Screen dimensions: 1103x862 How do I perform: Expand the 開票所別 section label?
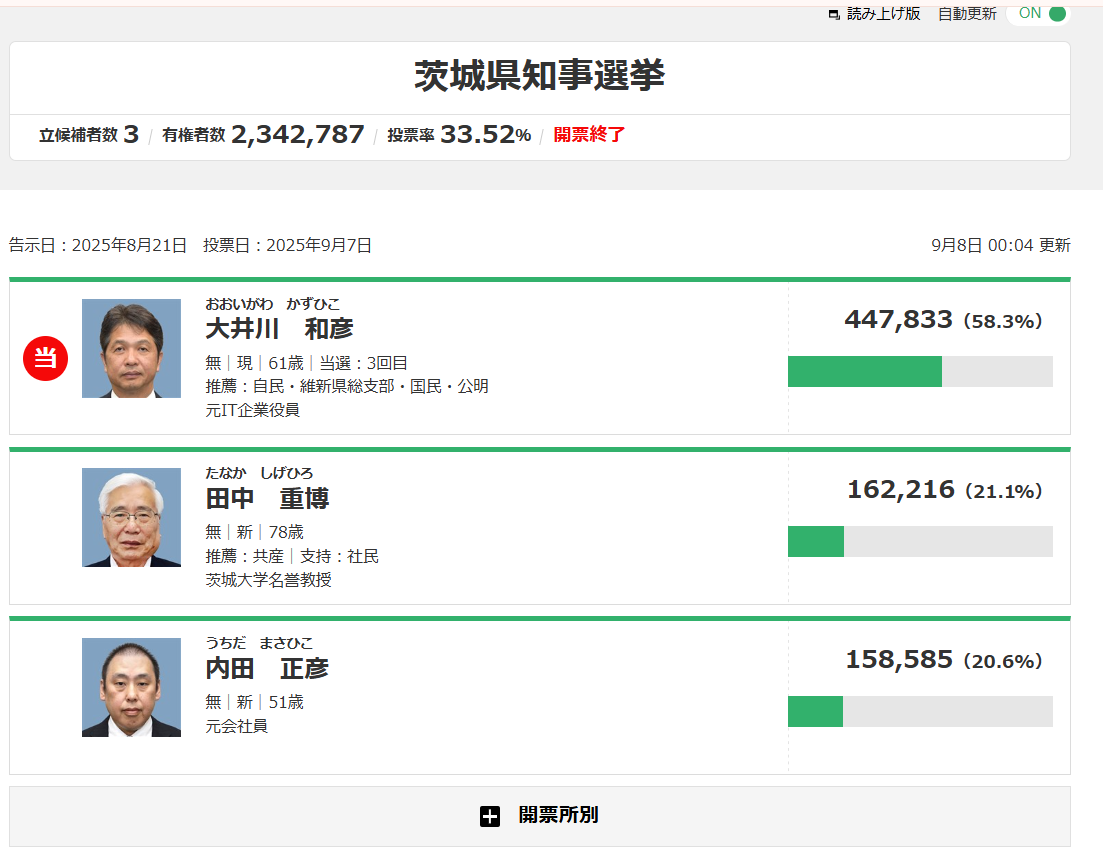pos(558,815)
